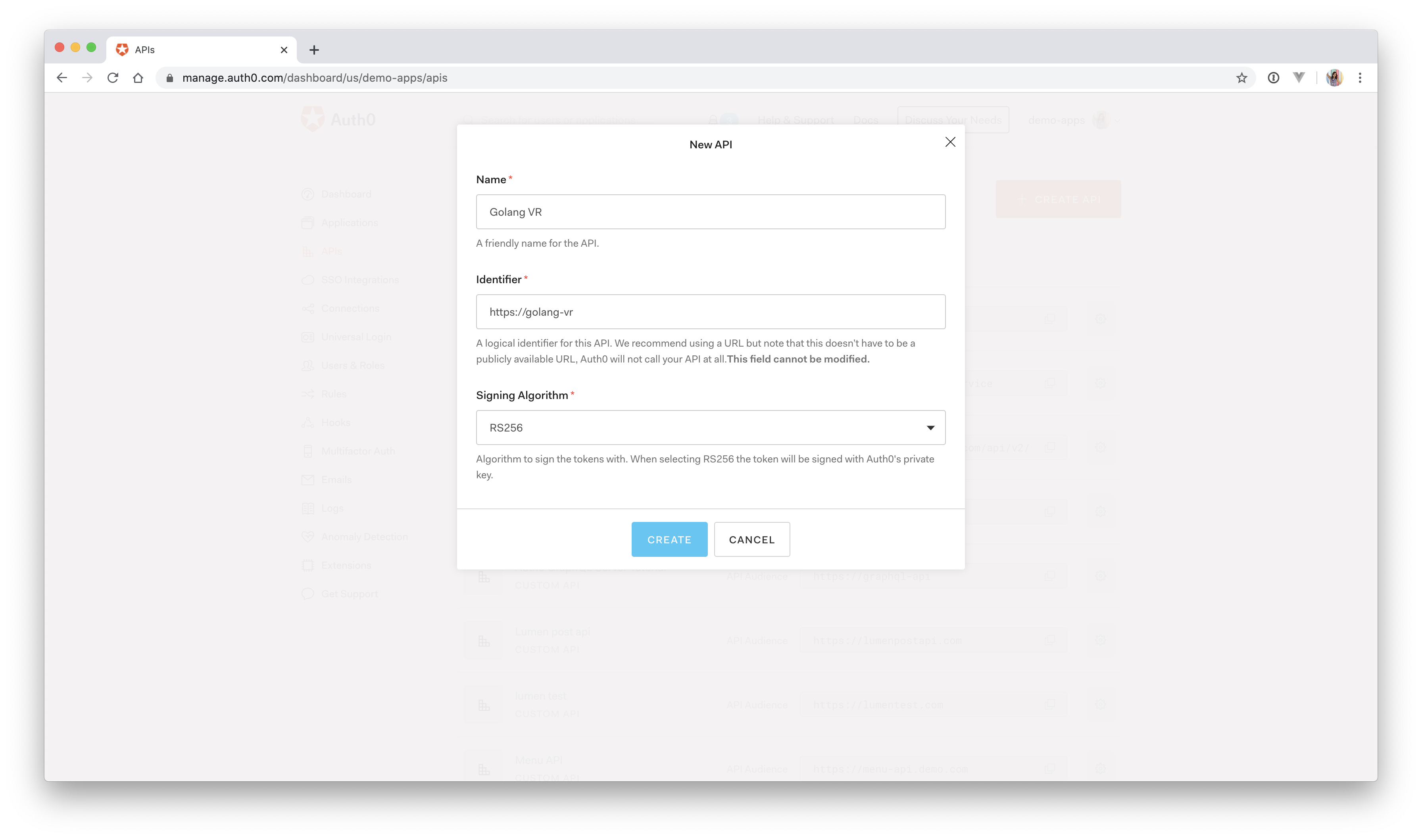Open a new browser tab

click(314, 50)
